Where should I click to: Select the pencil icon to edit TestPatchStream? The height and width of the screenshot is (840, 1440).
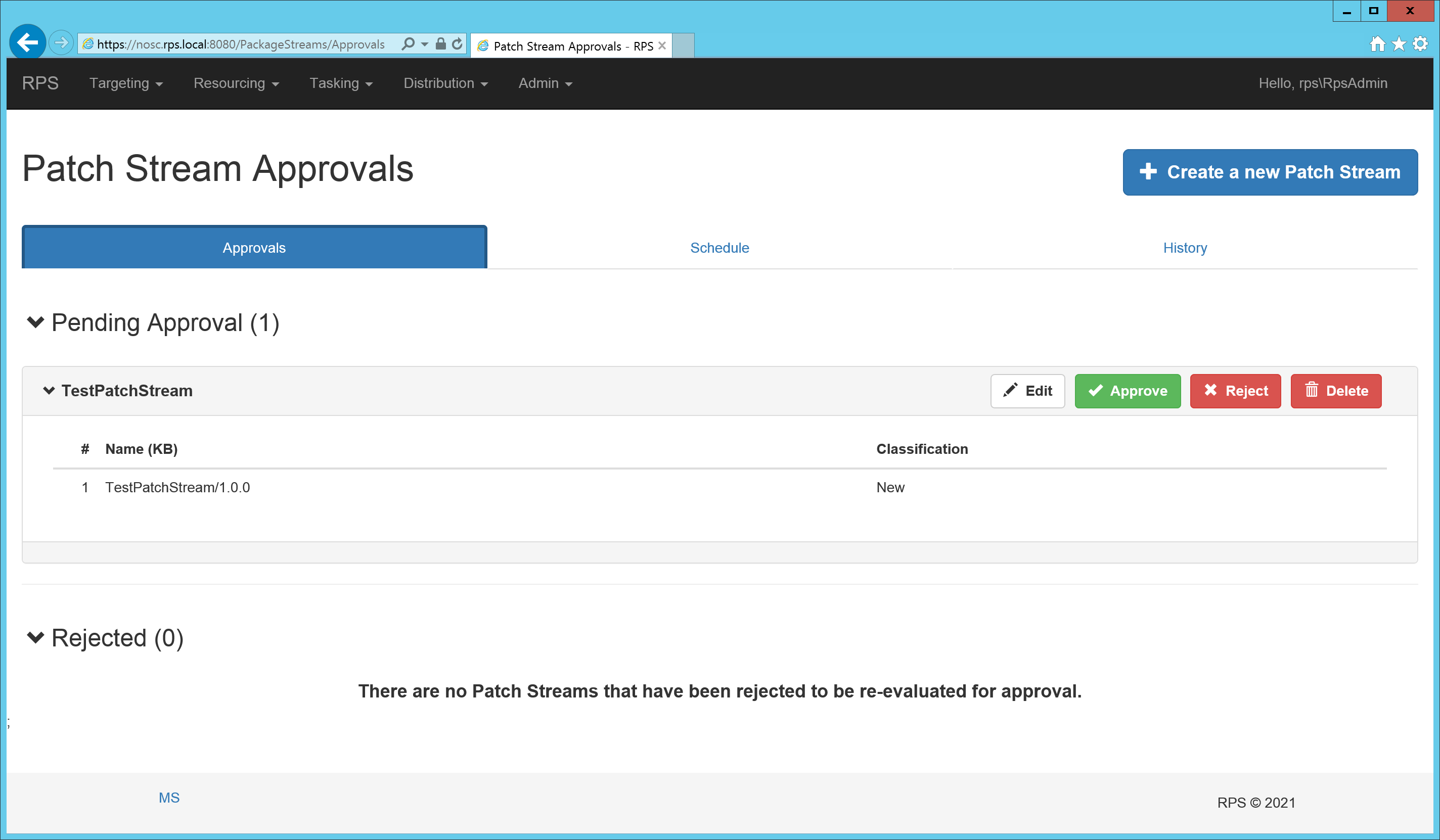pos(1010,391)
